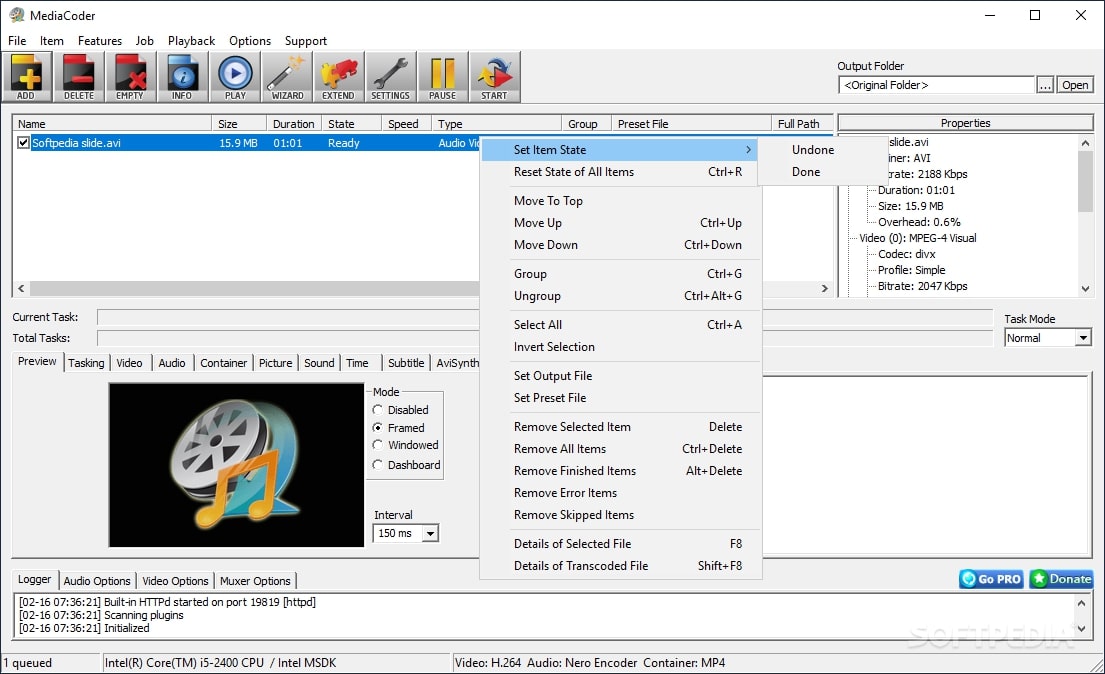The width and height of the screenshot is (1105, 674).
Task: Click the browse (...) output folder button
Action: point(1045,85)
